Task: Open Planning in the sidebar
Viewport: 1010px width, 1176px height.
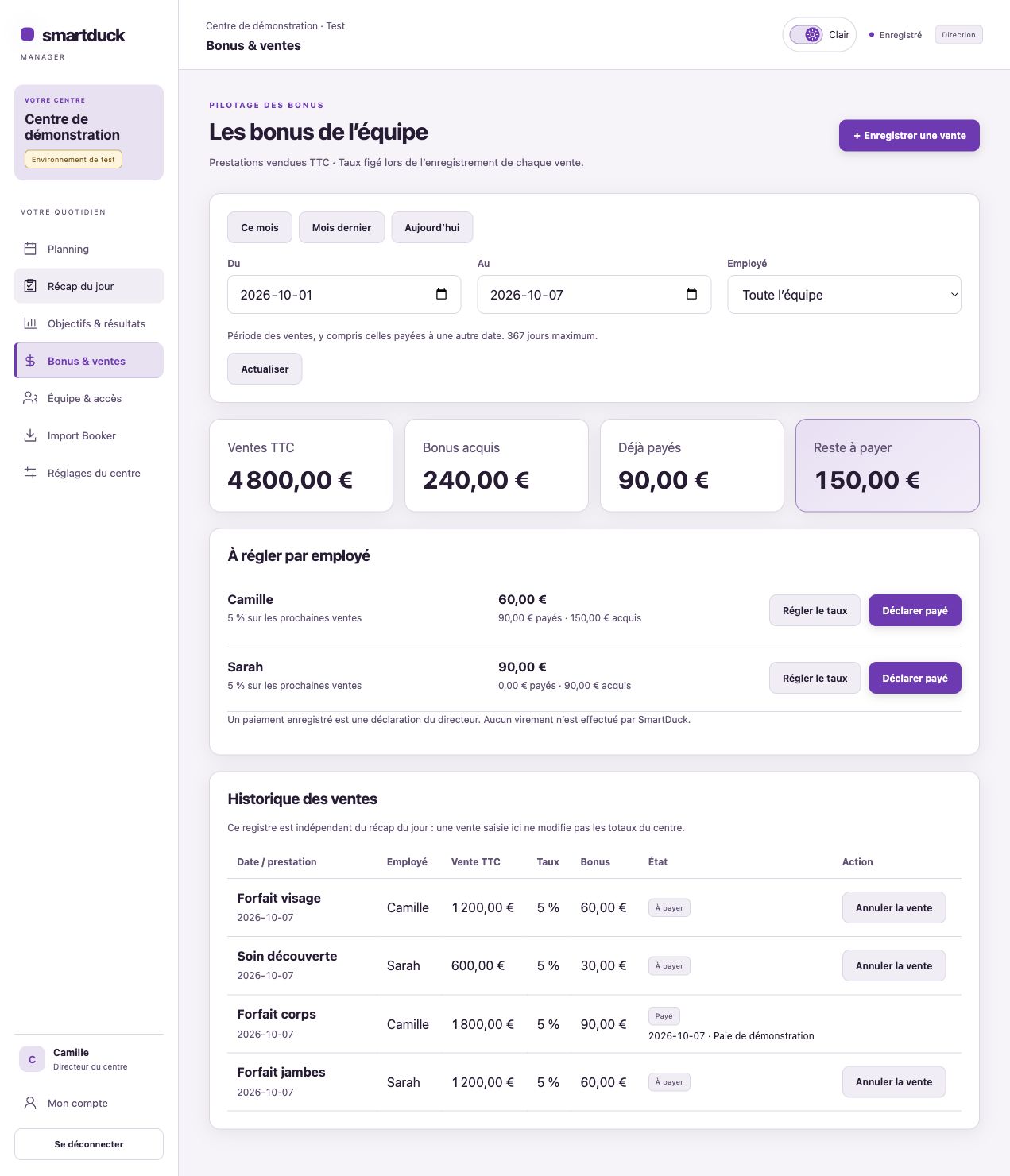Action: [89, 249]
